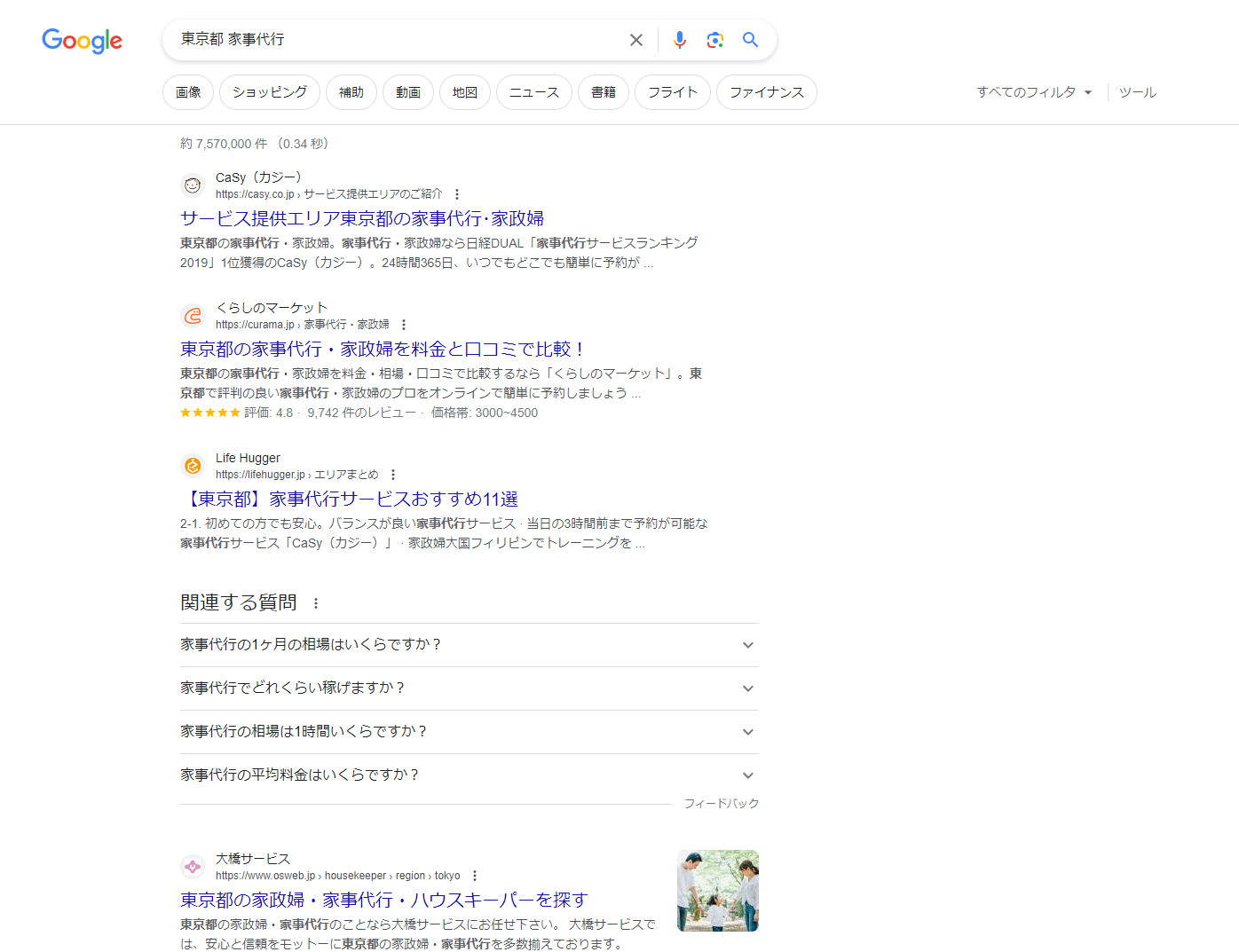1239x952 pixels.
Task: Open three-dot menu for Life Hugger result
Action: 393,475
